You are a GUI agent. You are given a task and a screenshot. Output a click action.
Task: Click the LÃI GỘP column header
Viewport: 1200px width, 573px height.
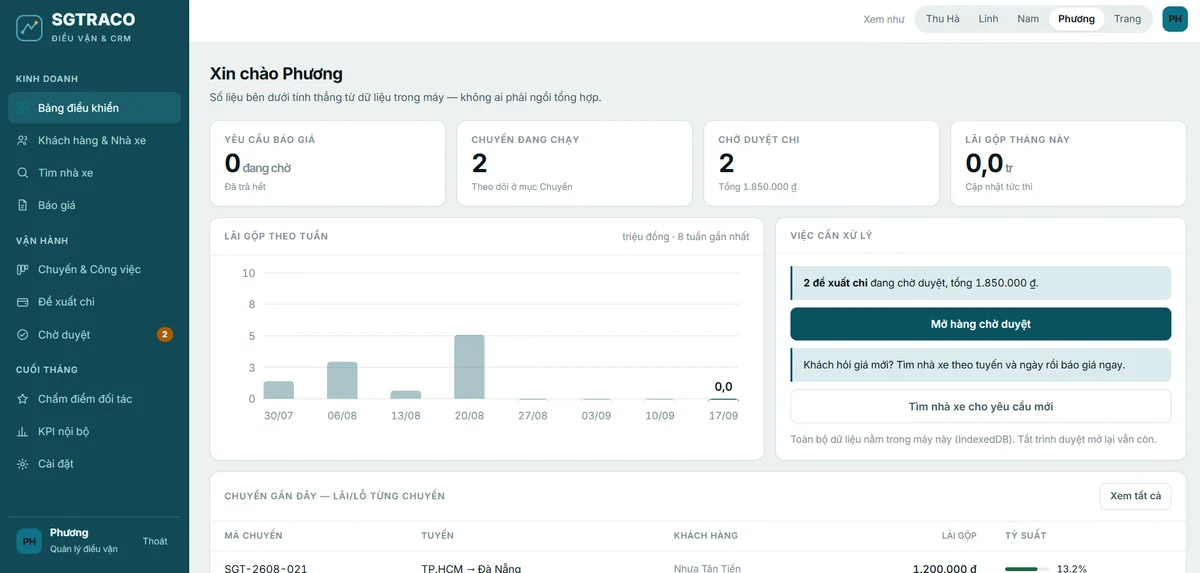click(959, 535)
